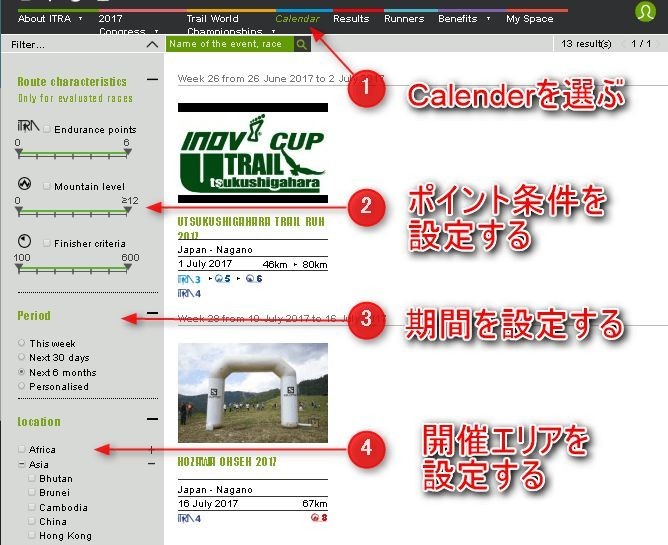Click ITRA 4 badge under Nozawa Onsen

click(189, 519)
